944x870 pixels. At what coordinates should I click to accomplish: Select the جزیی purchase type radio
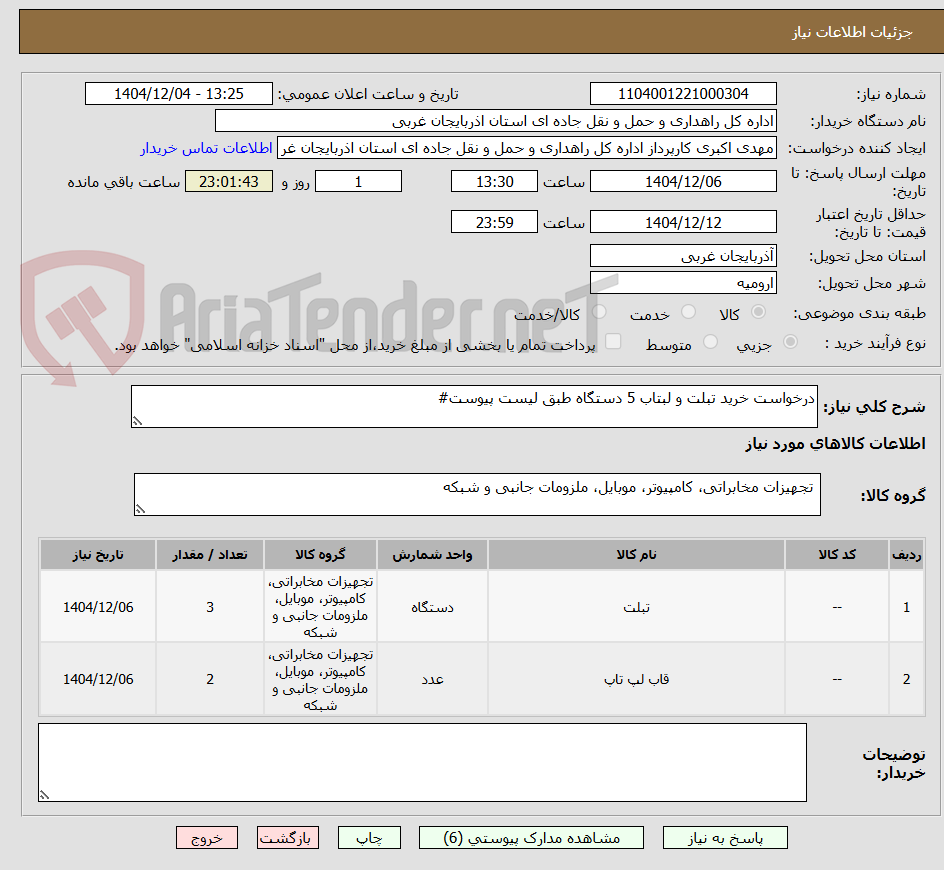(790, 342)
